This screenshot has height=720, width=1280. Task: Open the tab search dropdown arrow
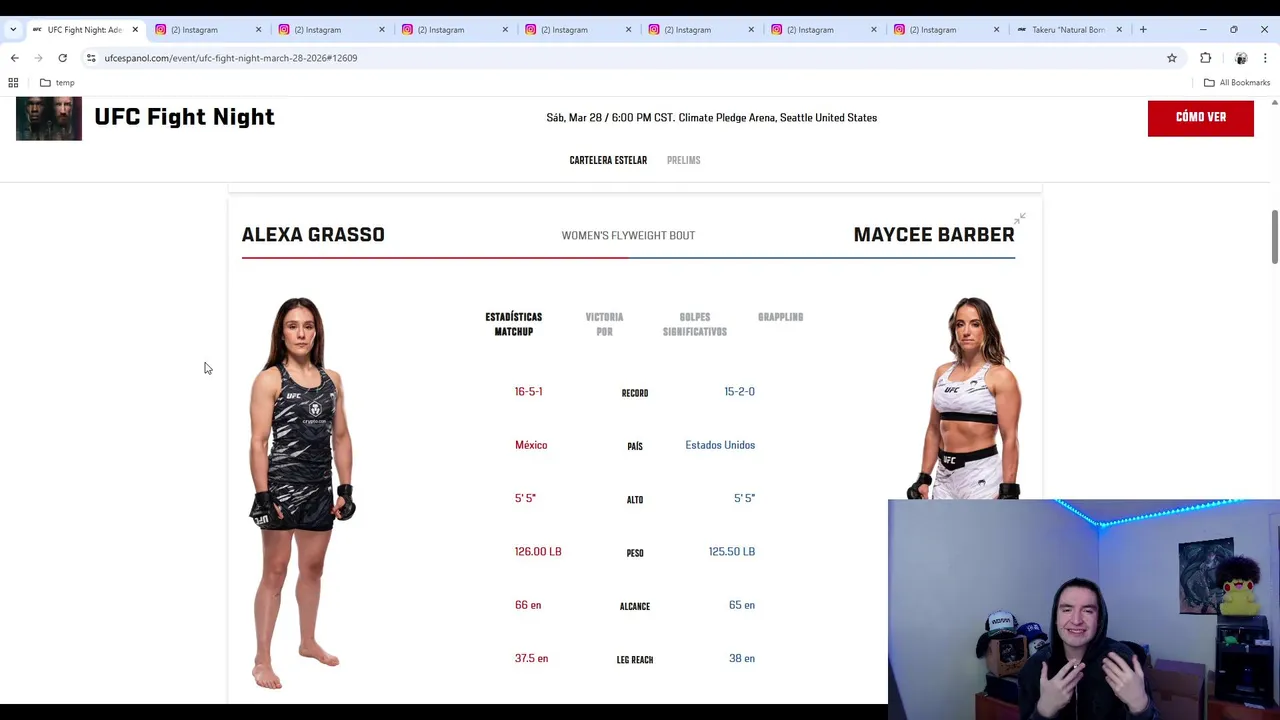[13, 30]
